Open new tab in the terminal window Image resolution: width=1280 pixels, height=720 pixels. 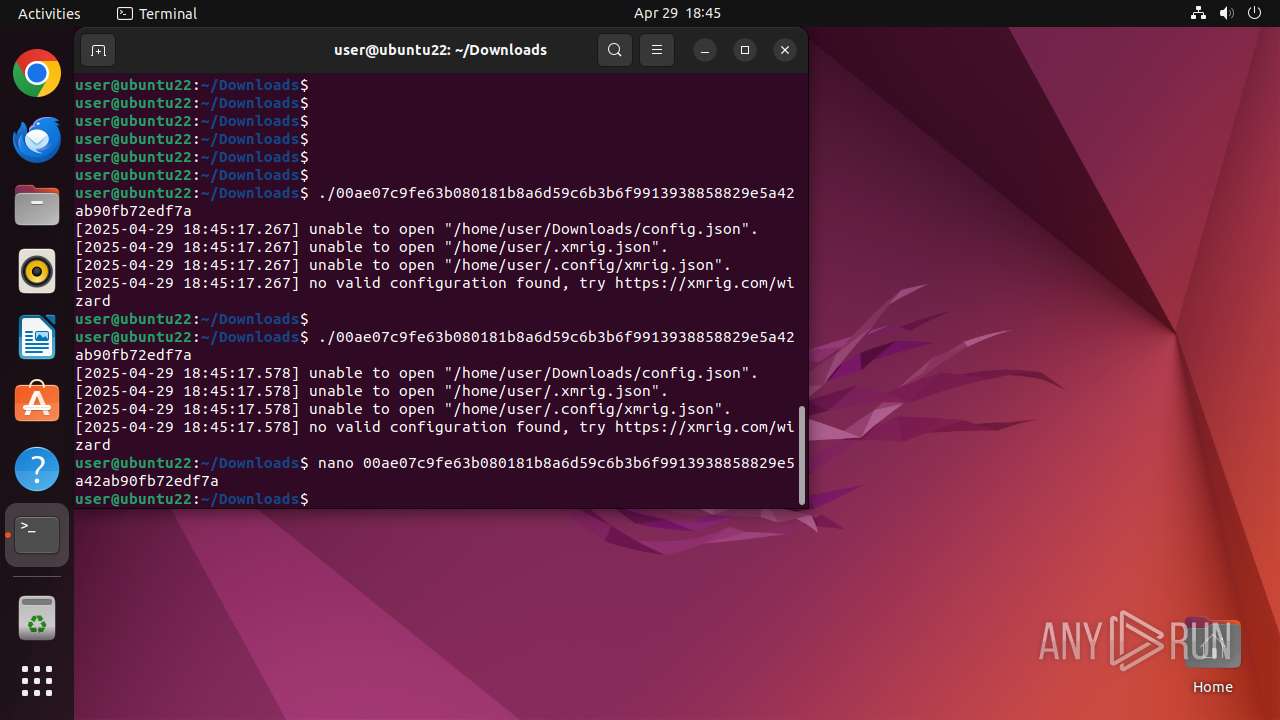tap(98, 50)
